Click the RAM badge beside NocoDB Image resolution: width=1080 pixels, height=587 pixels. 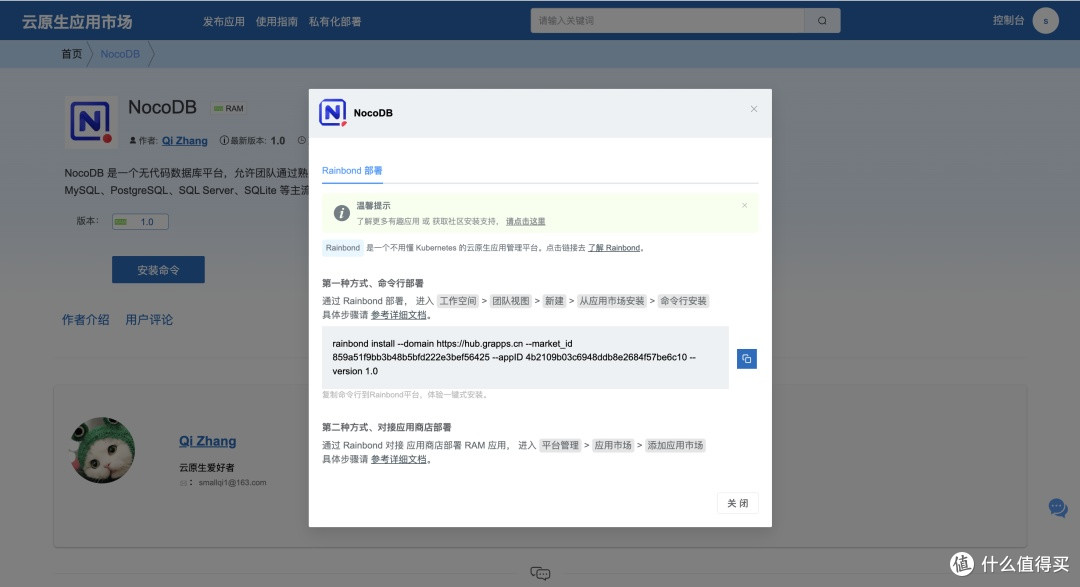point(229,108)
